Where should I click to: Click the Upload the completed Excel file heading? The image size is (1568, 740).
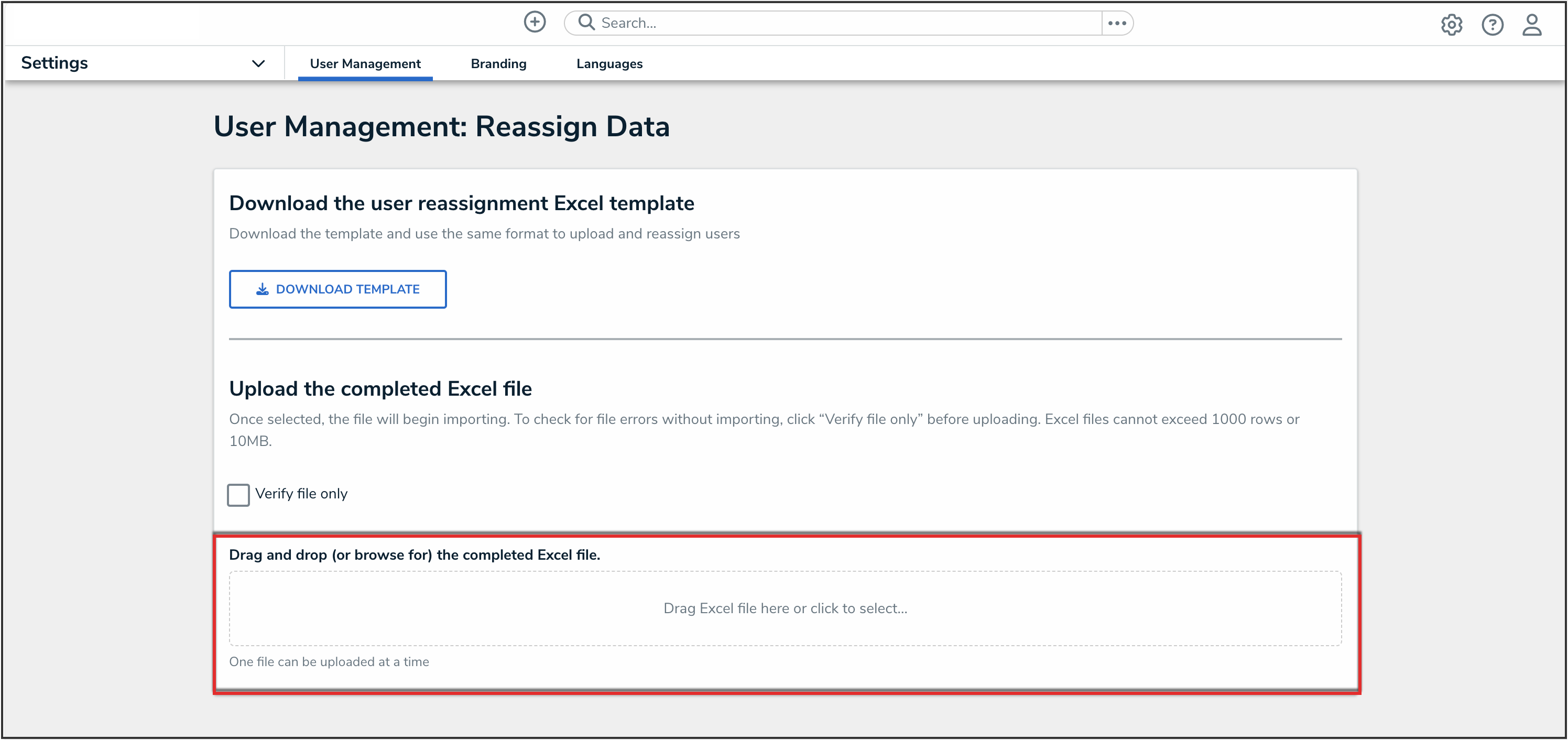[380, 389]
